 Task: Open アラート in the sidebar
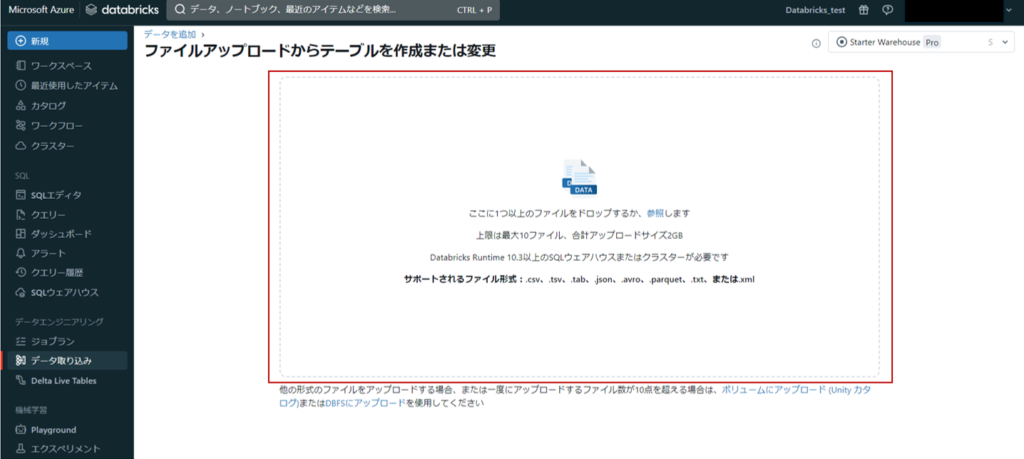pos(48,253)
